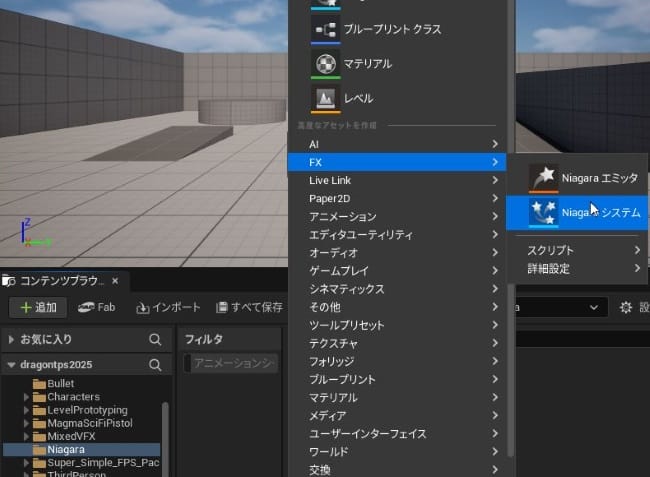Viewport: 650px width, 477px height.
Task: Open the Live Link submenu
Action: (397, 180)
